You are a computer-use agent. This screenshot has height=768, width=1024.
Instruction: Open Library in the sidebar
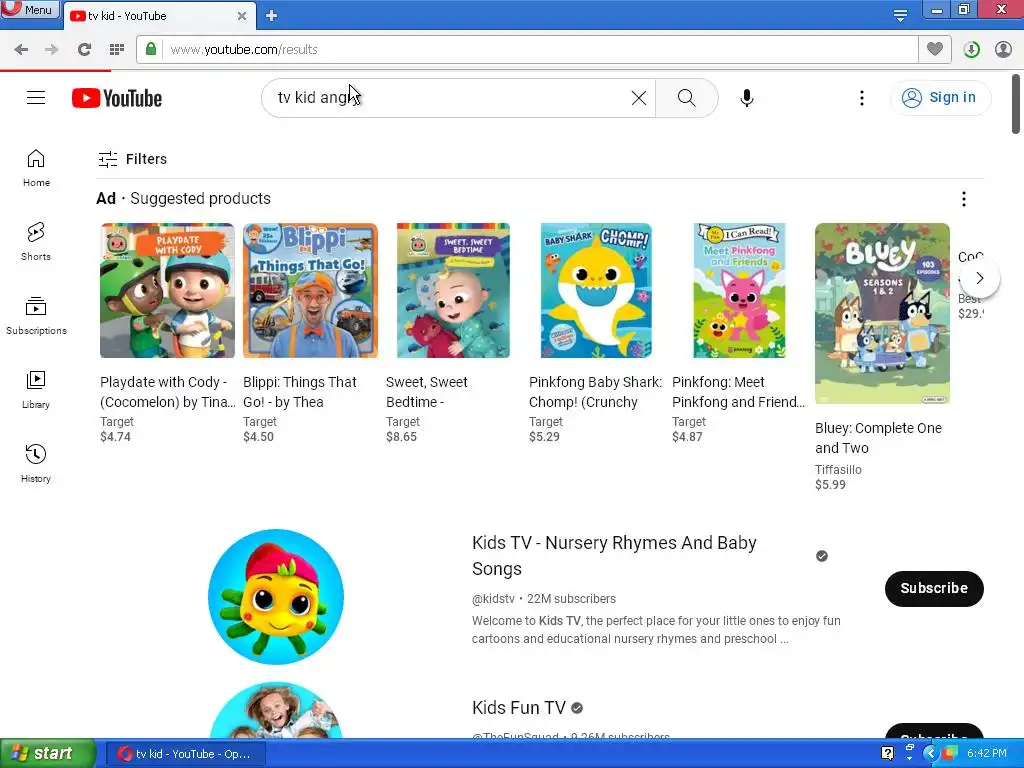coord(36,390)
